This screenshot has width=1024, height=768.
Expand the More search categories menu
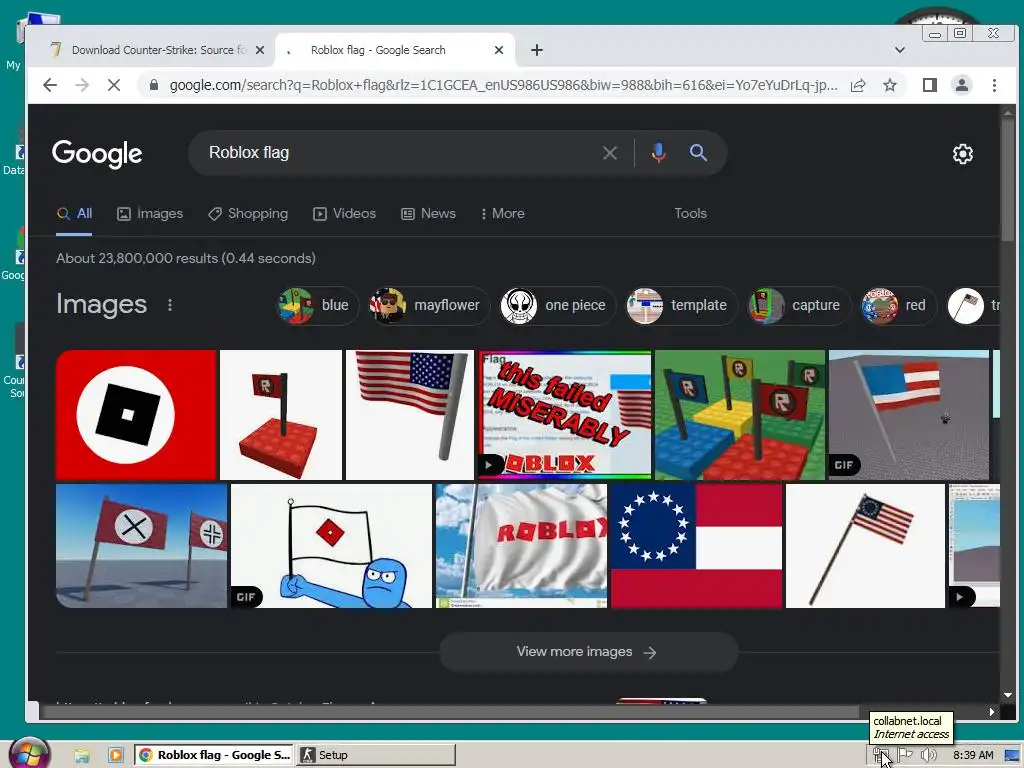tap(502, 214)
